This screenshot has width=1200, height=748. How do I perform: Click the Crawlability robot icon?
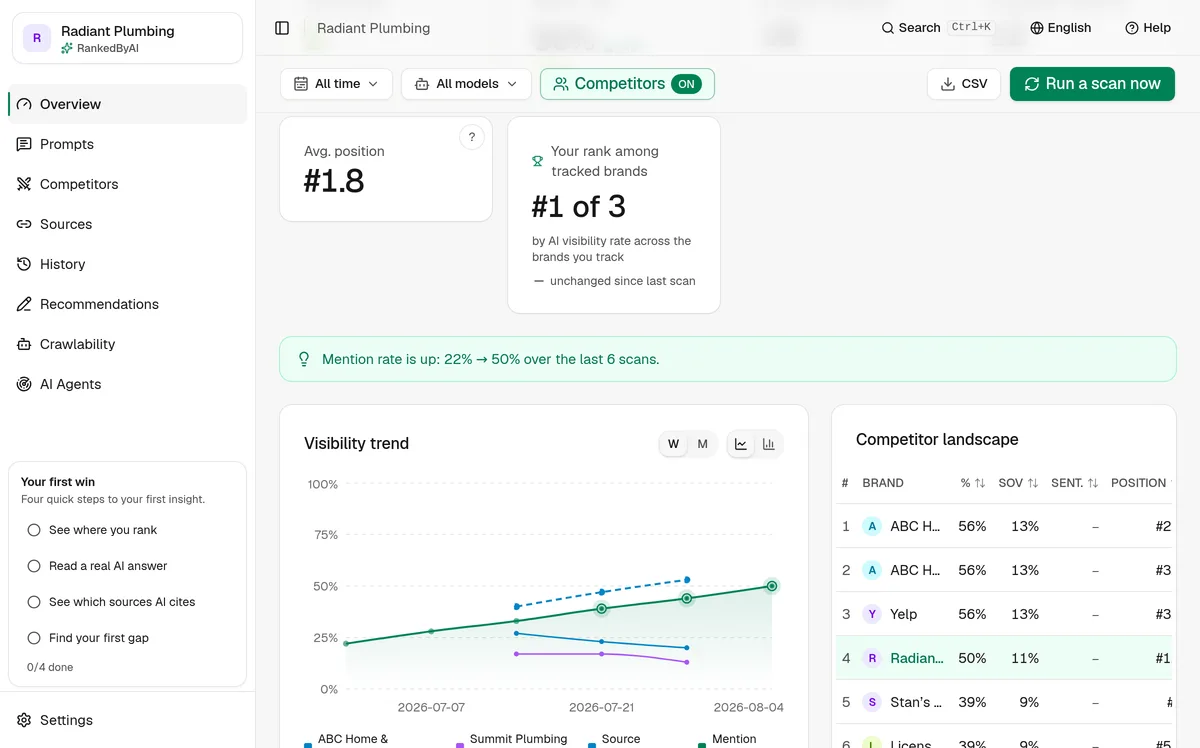(x=24, y=344)
